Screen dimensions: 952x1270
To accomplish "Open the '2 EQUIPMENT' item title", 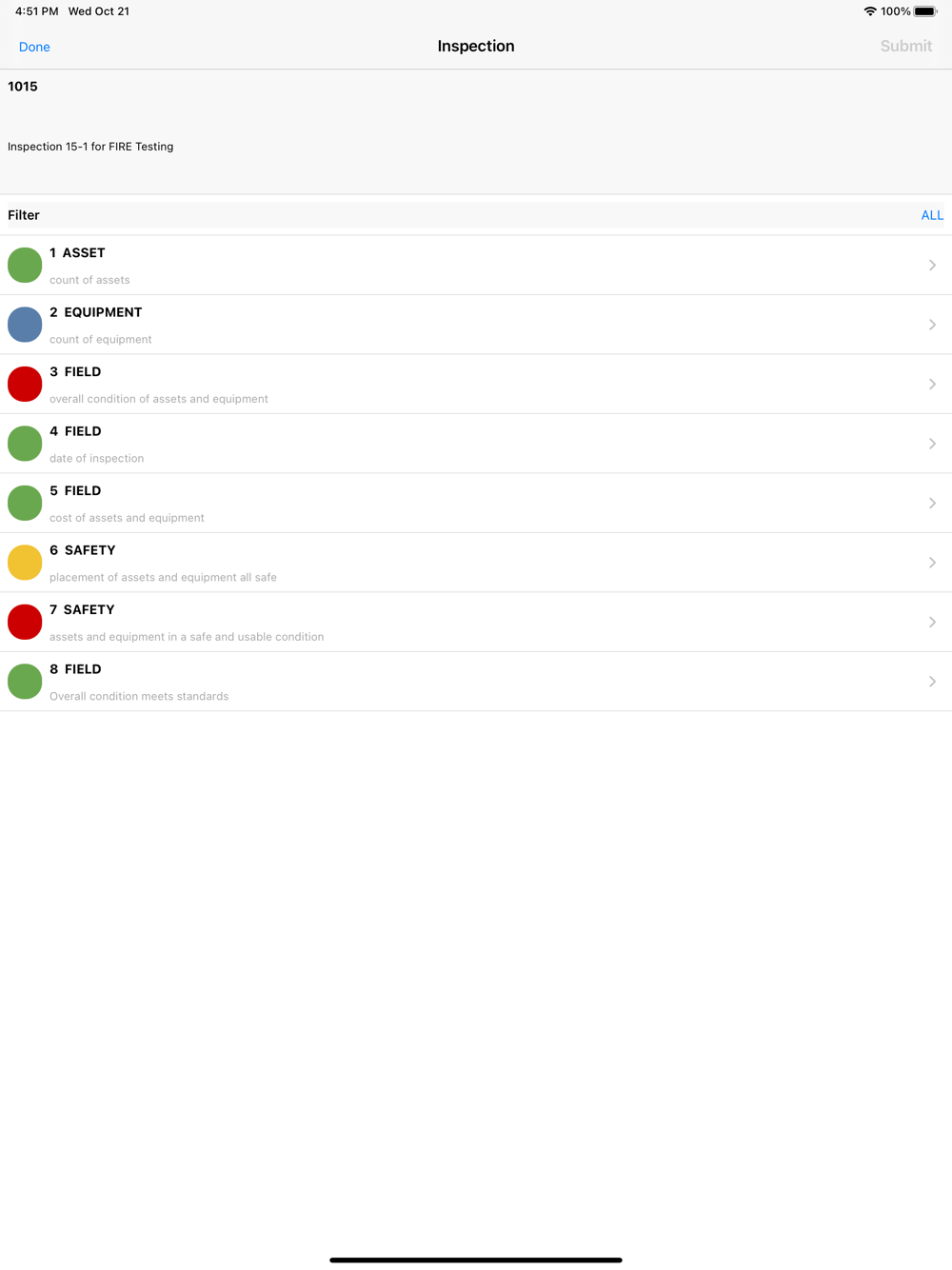I will [95, 312].
